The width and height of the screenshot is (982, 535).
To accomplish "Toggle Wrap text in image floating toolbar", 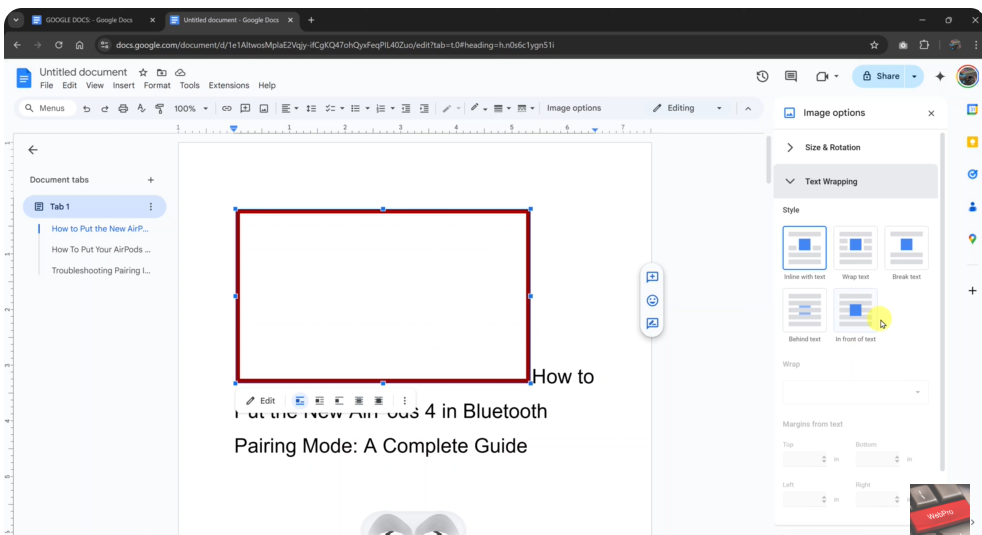I will coord(319,401).
